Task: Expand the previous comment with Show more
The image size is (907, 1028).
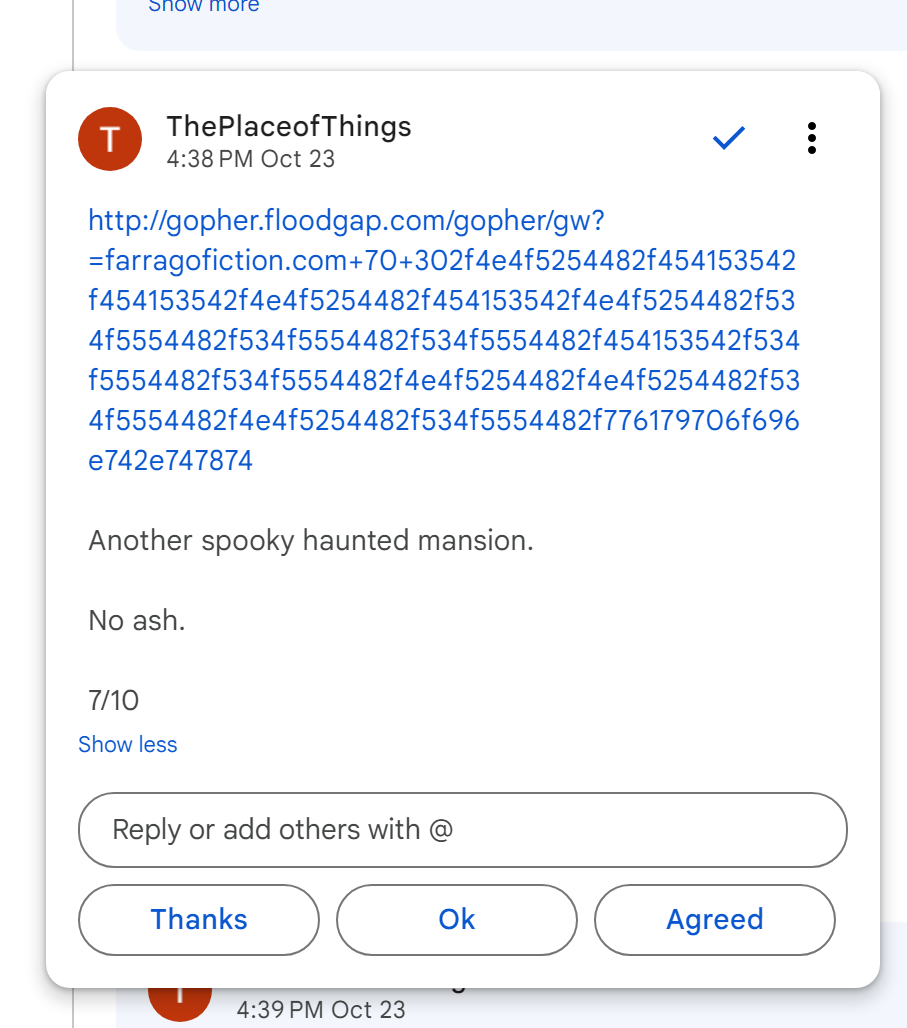Action: pos(204,6)
